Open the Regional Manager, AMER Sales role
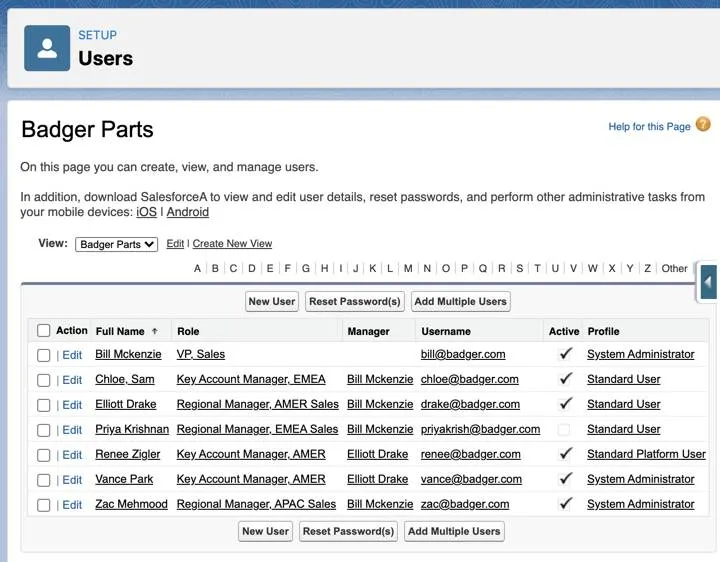 coord(258,404)
